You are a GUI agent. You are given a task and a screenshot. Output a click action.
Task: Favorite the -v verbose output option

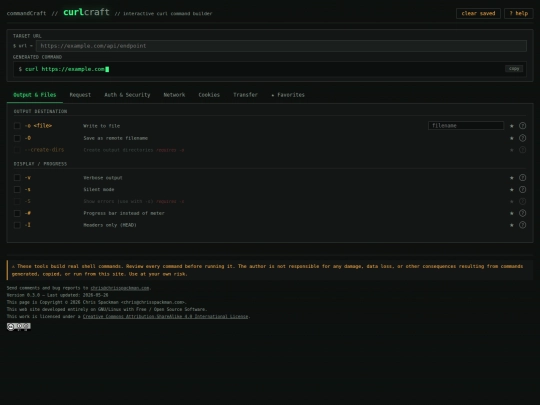pyautogui.click(x=511, y=178)
